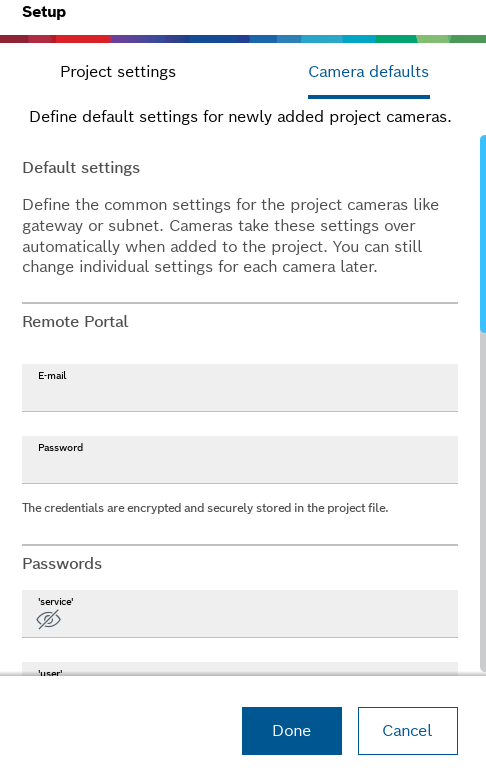Click the gateway or subnet description paragraph

(230, 236)
